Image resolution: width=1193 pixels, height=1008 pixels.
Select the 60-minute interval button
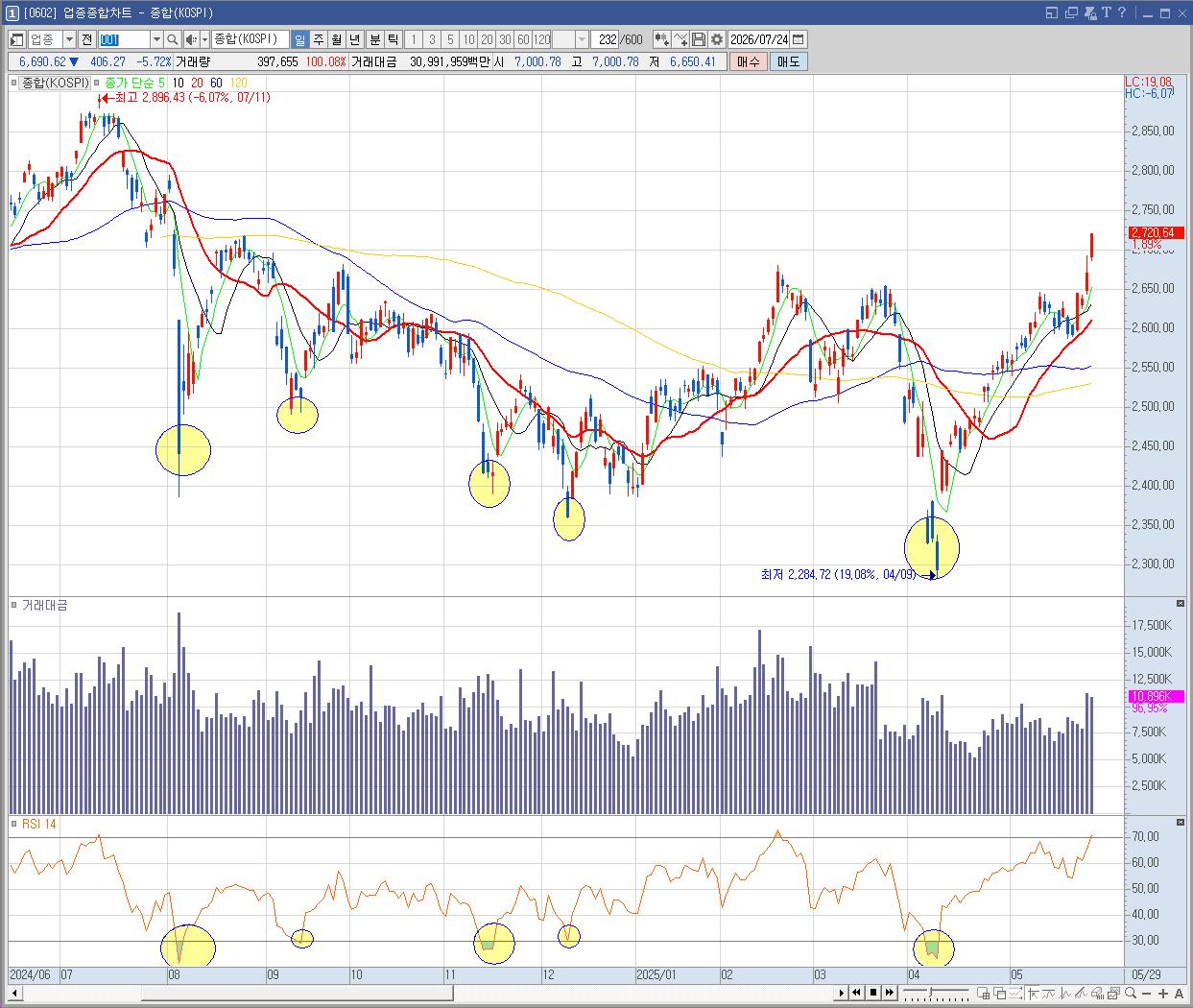pyautogui.click(x=523, y=39)
